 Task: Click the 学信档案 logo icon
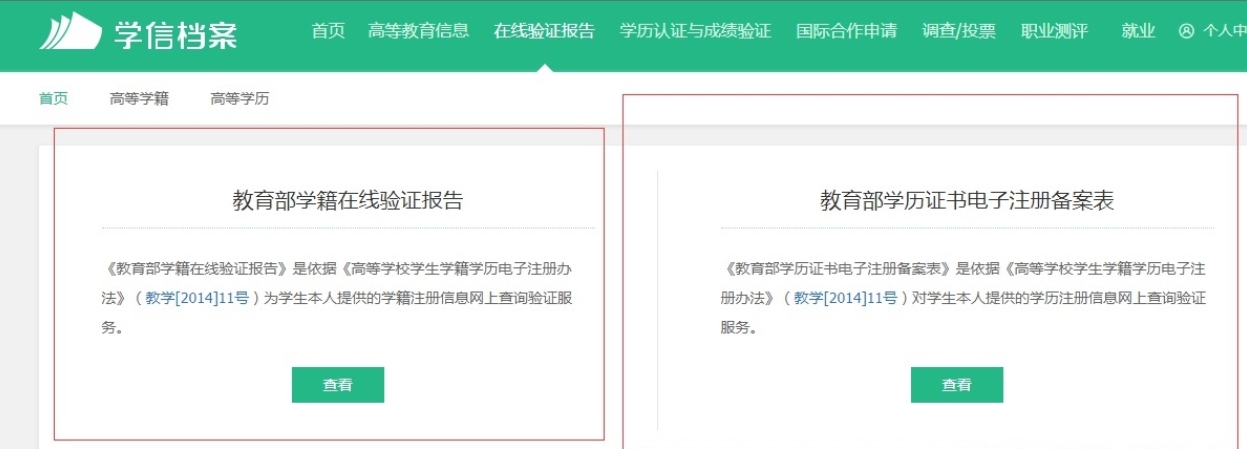70,30
